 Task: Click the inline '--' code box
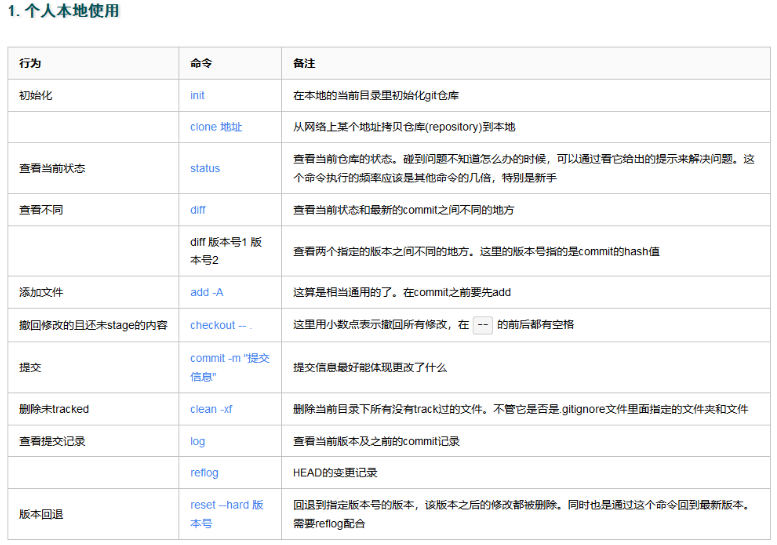point(483,325)
